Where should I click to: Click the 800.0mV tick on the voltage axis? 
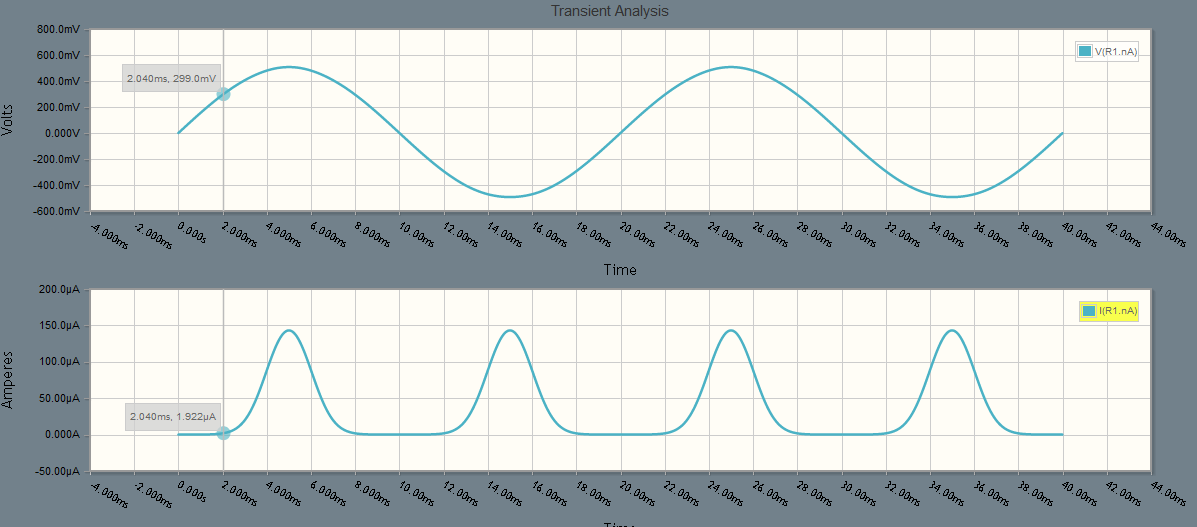(x=57, y=29)
